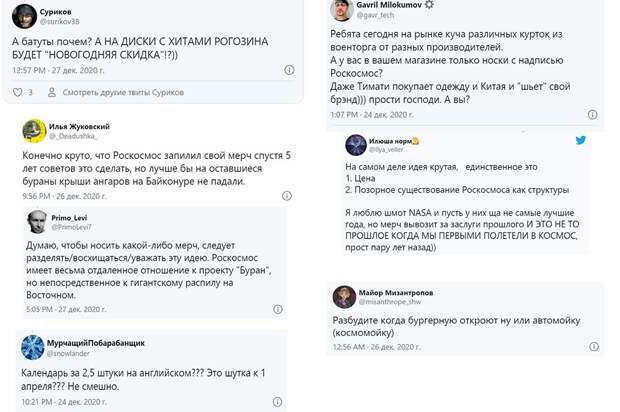Like Суриков's tweet with the heart icon
The width and height of the screenshot is (620, 412).
(x=18, y=93)
